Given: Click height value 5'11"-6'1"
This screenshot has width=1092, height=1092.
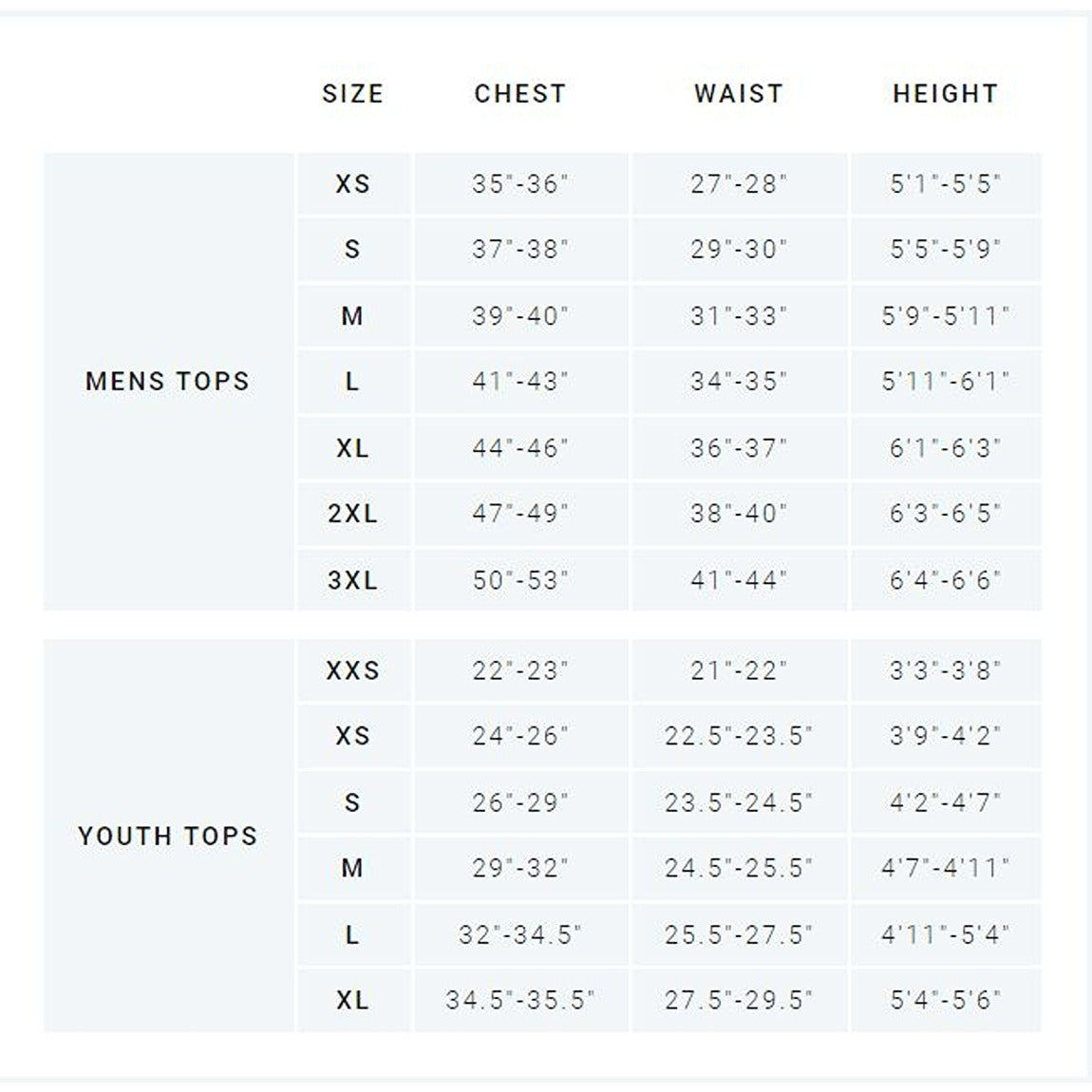Looking at the screenshot, I should click(x=946, y=382).
